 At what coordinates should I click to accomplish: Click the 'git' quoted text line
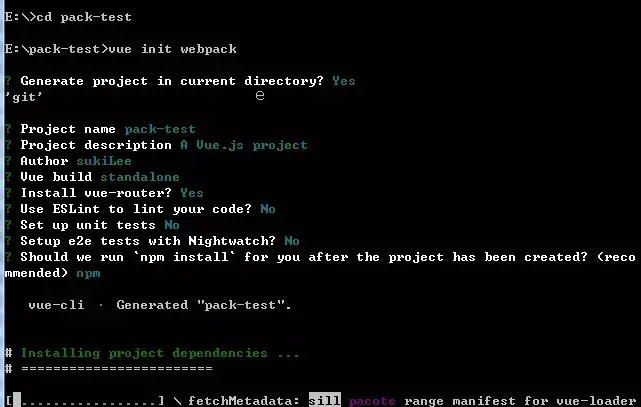tap(24, 97)
